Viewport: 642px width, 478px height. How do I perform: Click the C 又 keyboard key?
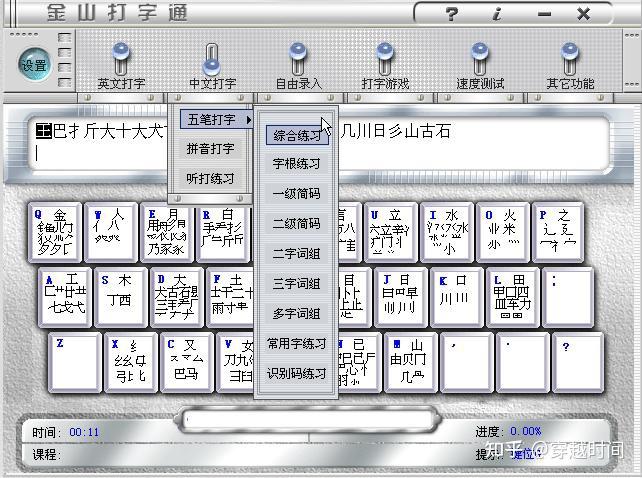pos(187,363)
